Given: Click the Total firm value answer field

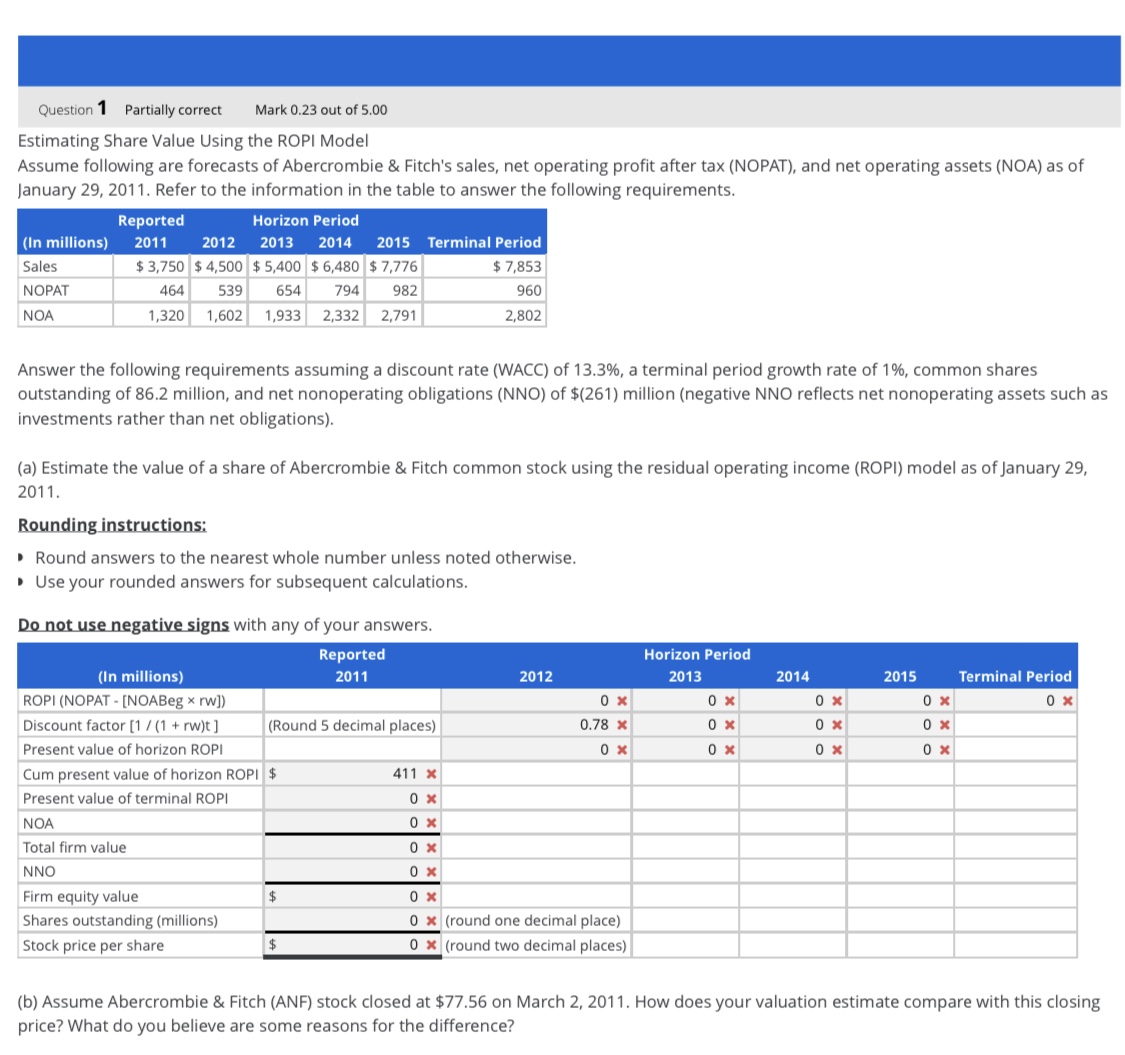Looking at the screenshot, I should (x=350, y=846).
